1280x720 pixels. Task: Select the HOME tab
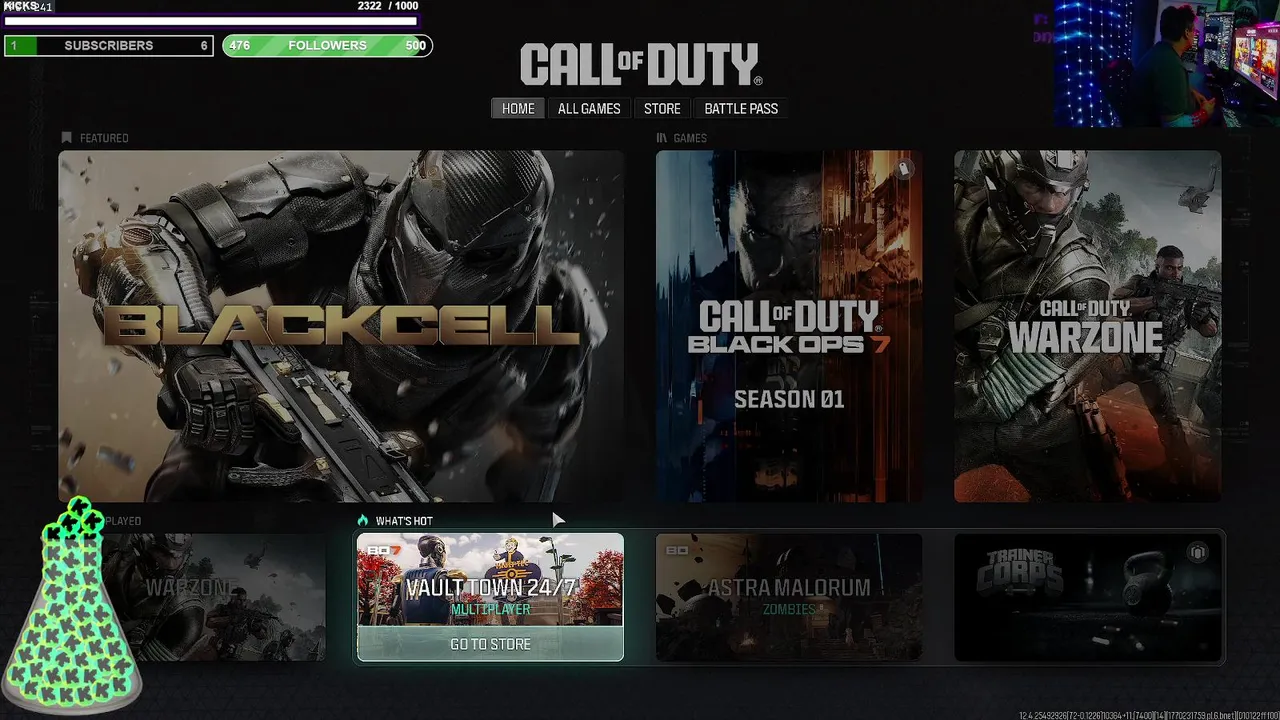point(518,108)
